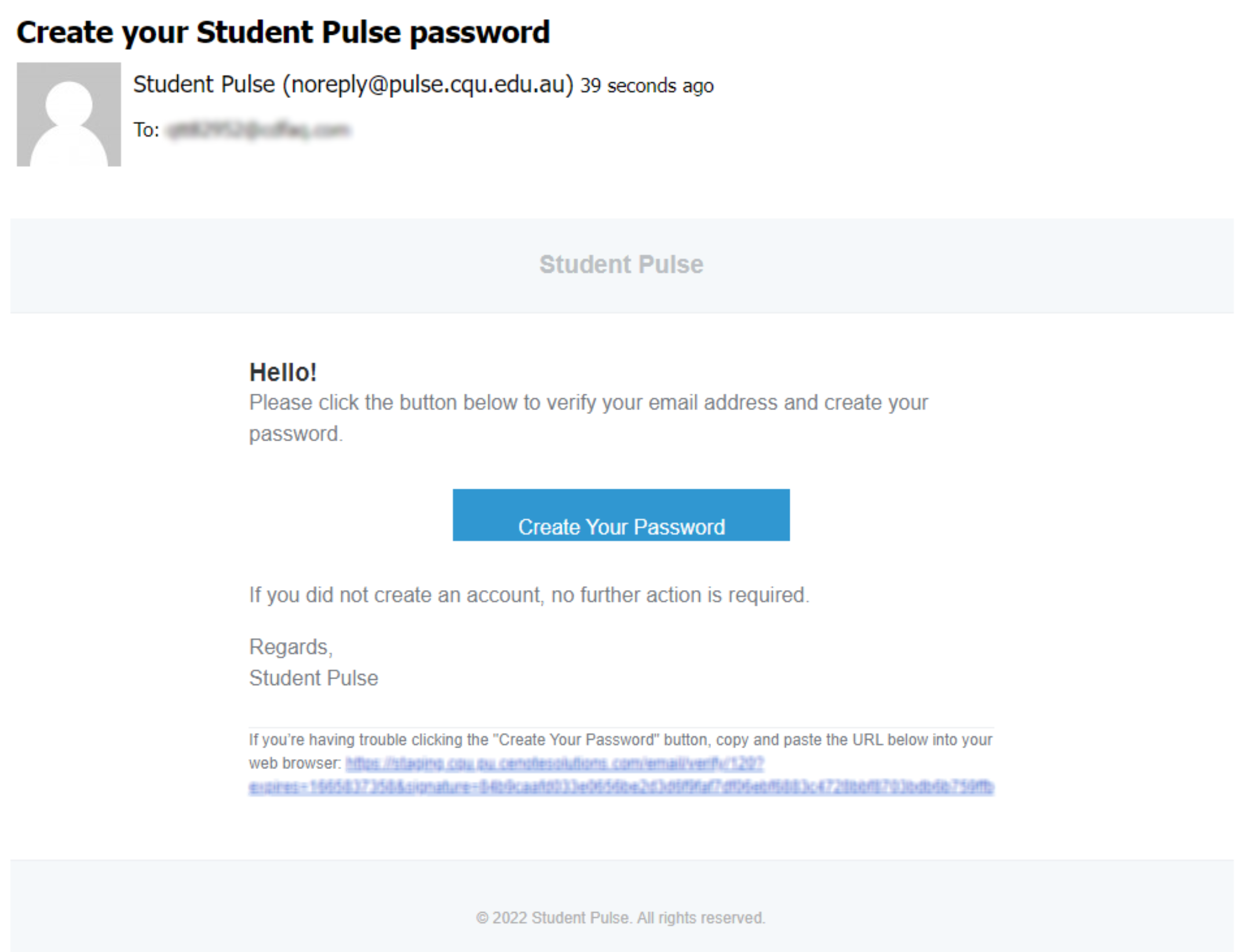Click the 'no further action is required' sentence
The width and height of the screenshot is (1252, 952).
(529, 595)
